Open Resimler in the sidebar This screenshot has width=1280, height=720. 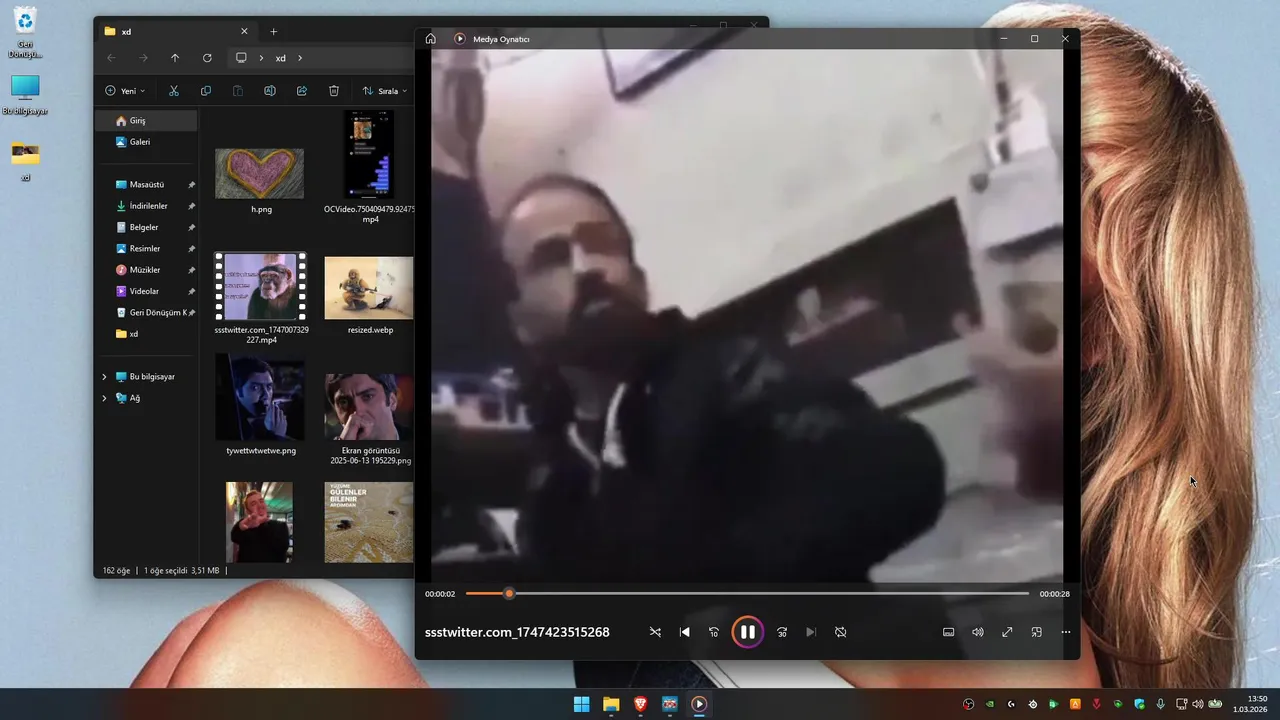(x=147, y=249)
